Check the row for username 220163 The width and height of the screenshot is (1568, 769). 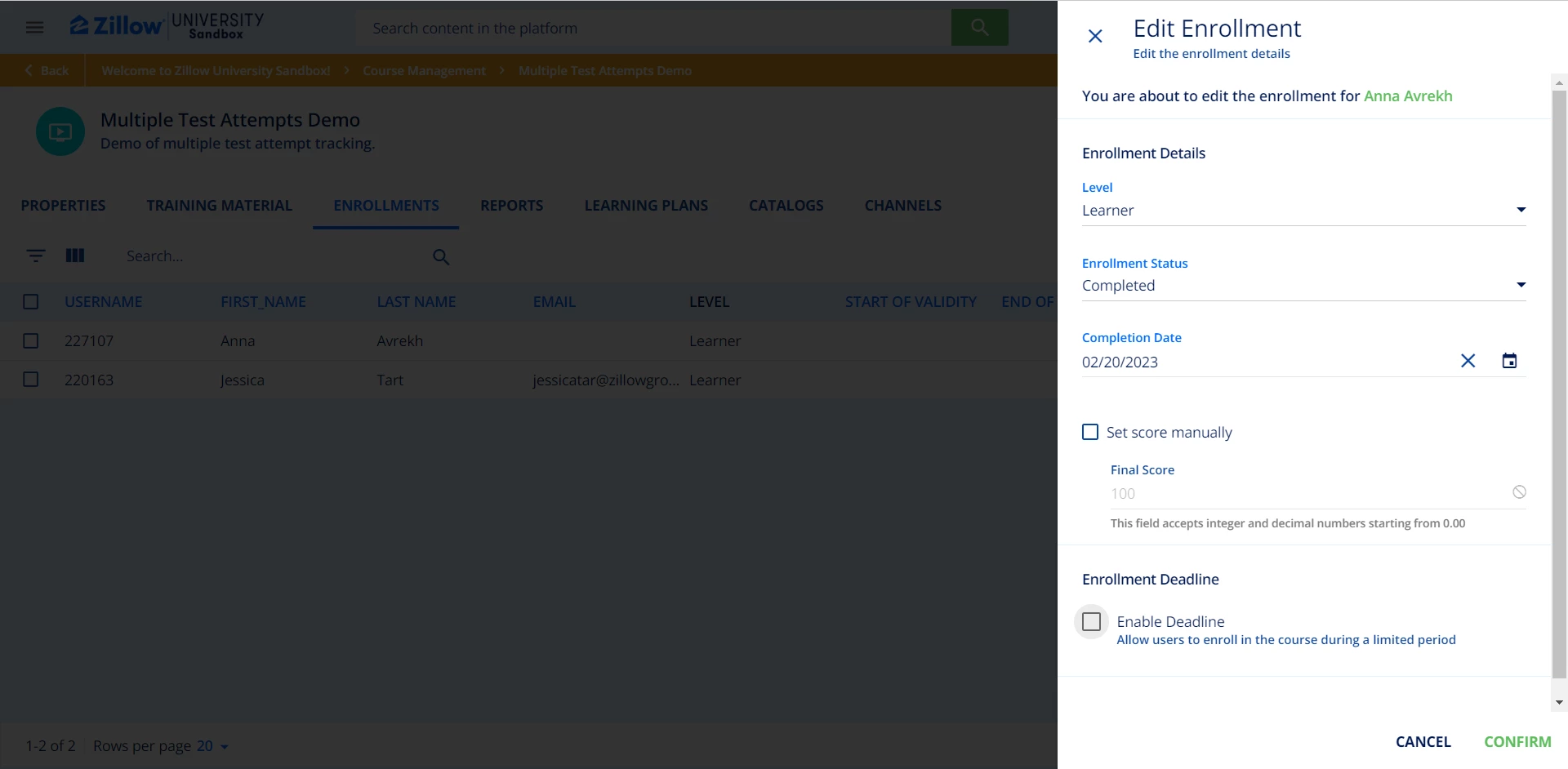[x=31, y=380]
